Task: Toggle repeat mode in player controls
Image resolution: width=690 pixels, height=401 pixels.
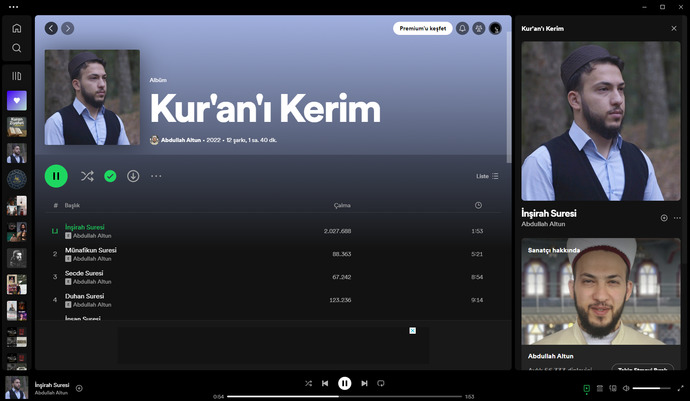Action: (x=381, y=383)
